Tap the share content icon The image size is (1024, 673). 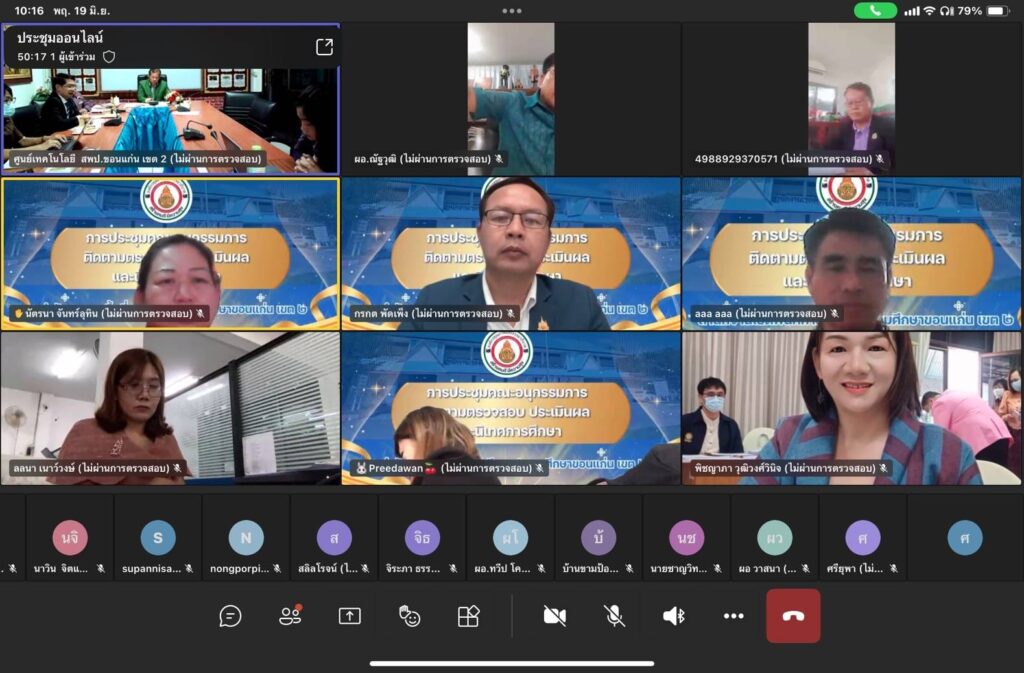coord(349,616)
